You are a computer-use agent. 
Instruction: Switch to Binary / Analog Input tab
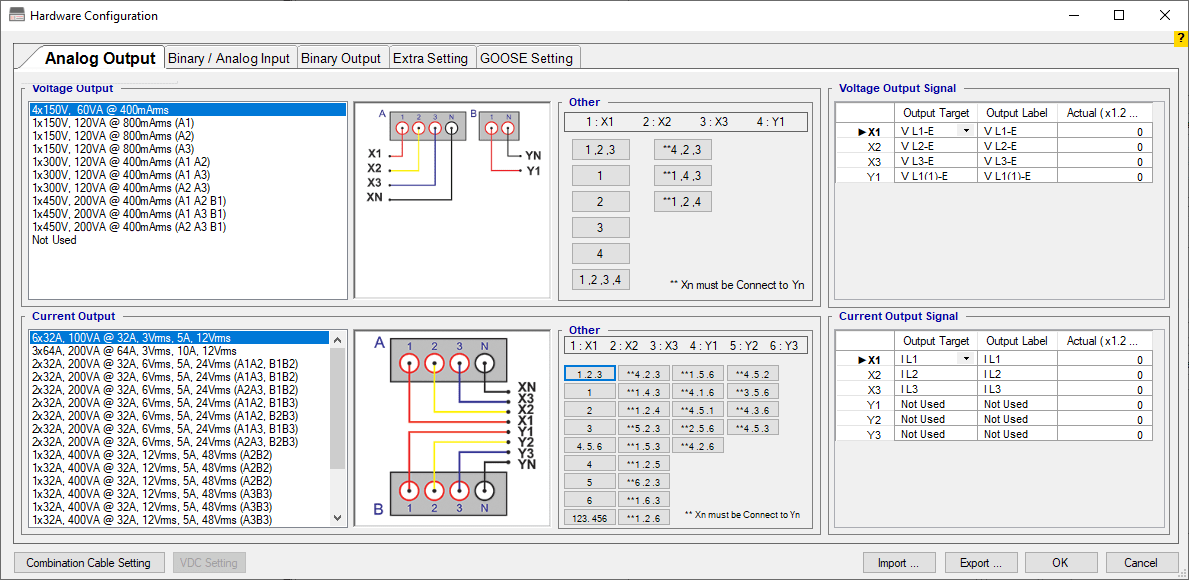tap(229, 58)
